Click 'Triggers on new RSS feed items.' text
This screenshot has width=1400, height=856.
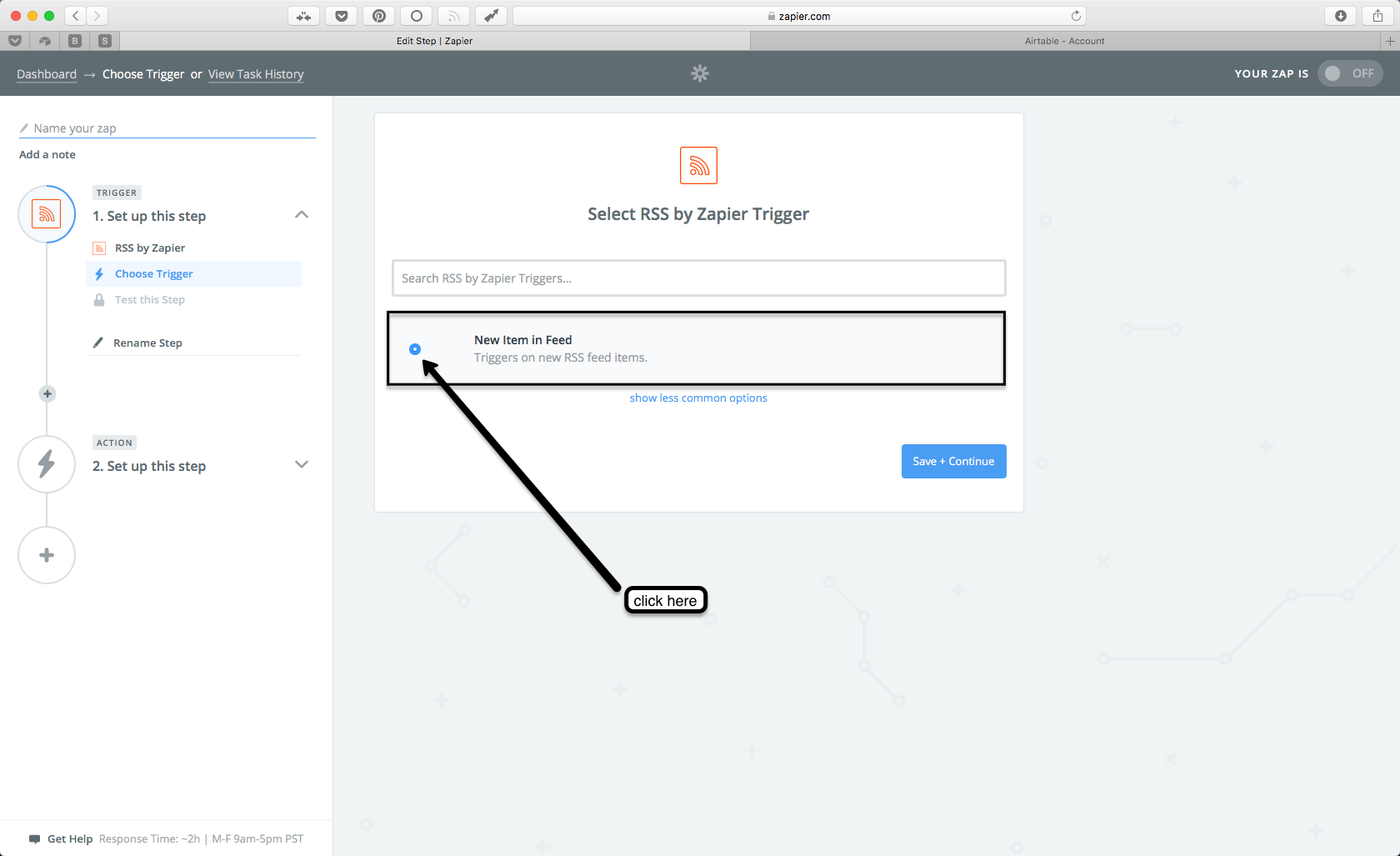(x=561, y=358)
